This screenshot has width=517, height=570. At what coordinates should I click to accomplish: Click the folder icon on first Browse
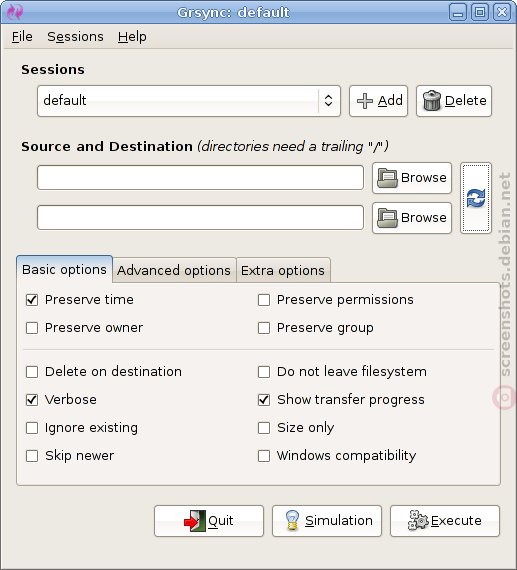point(387,178)
